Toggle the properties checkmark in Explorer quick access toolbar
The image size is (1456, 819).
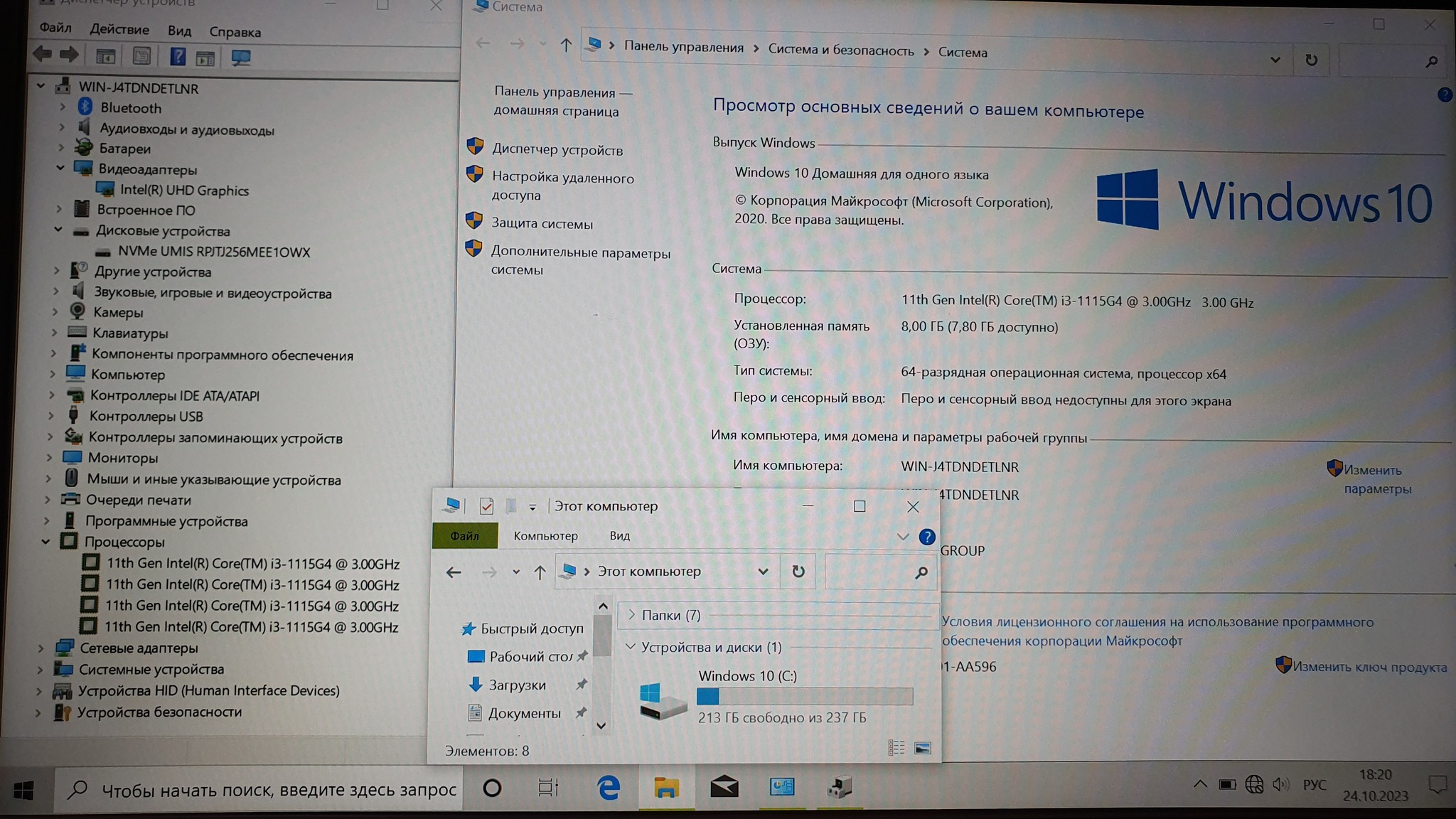(x=486, y=506)
